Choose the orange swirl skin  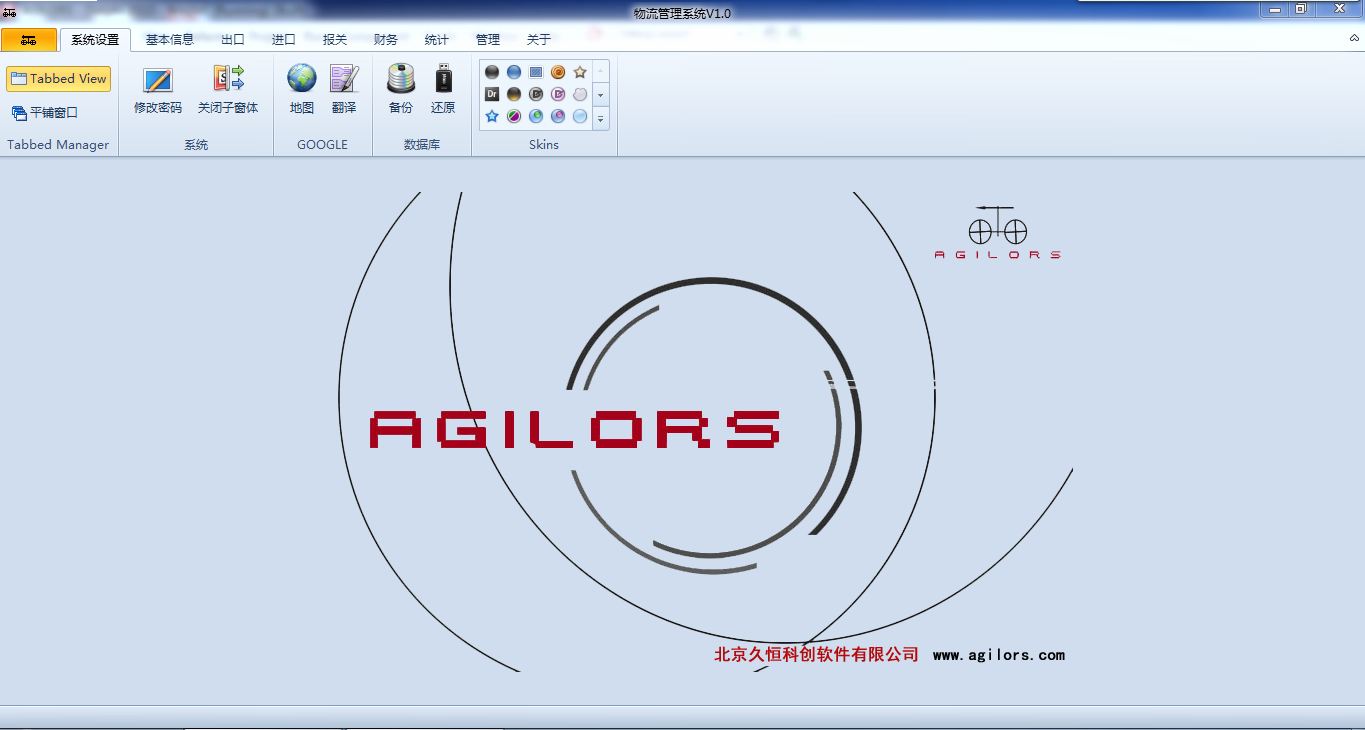558,72
